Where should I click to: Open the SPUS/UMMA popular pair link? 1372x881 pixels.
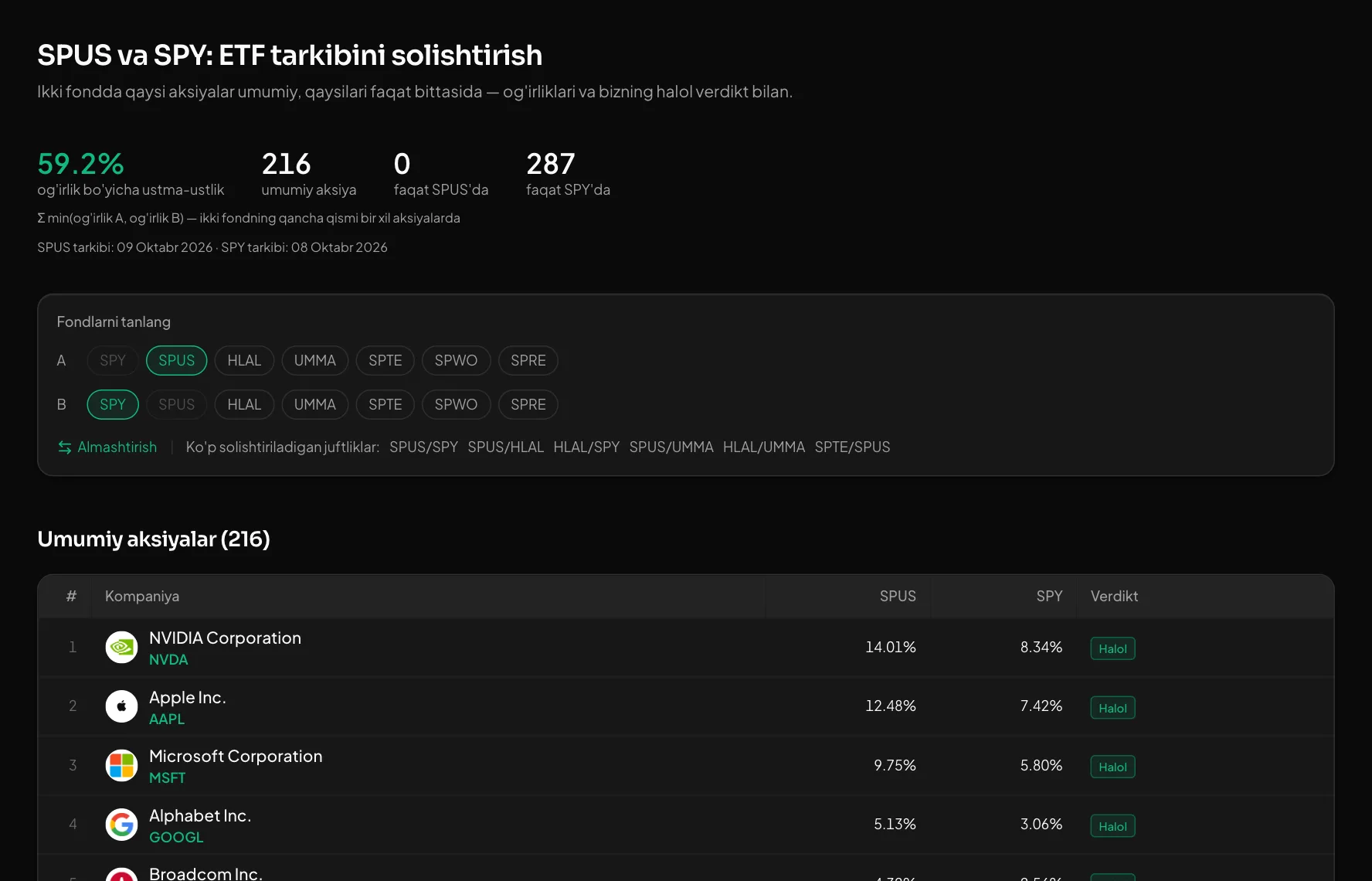coord(671,447)
